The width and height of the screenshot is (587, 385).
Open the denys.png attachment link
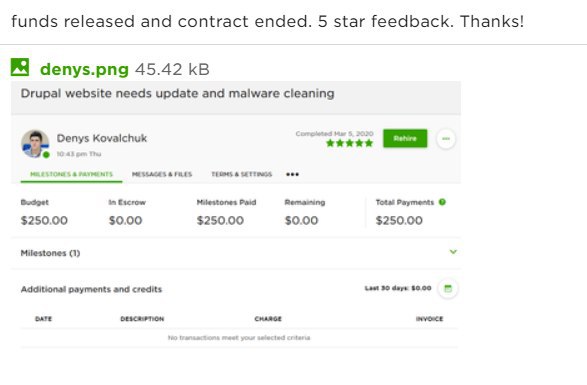(84, 69)
